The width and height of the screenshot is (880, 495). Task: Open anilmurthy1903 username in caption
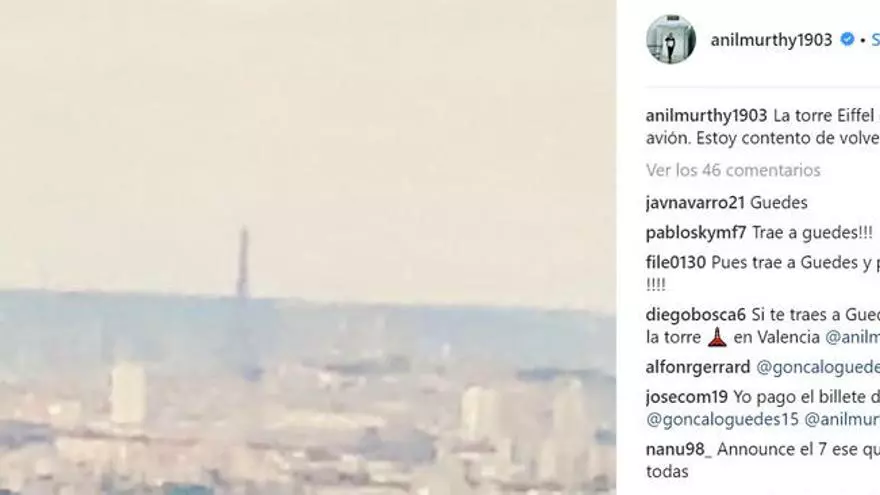(706, 116)
